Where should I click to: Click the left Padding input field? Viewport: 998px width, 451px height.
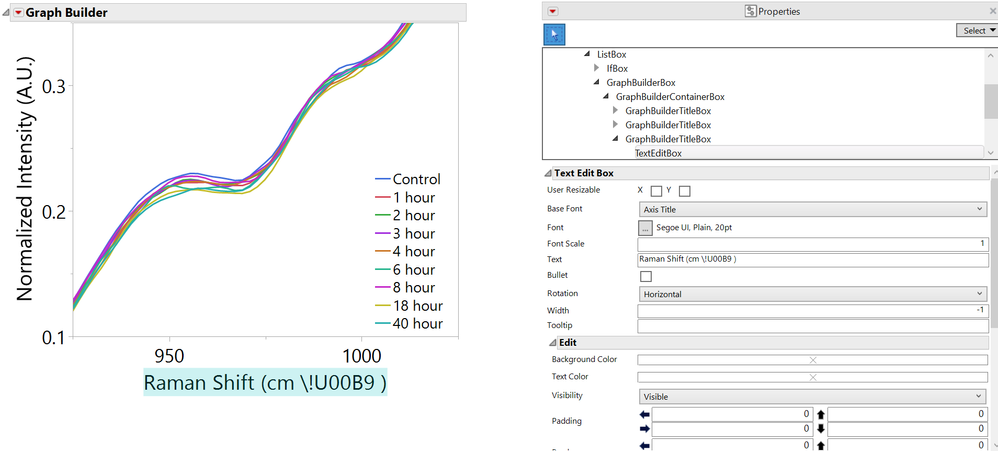coord(732,414)
